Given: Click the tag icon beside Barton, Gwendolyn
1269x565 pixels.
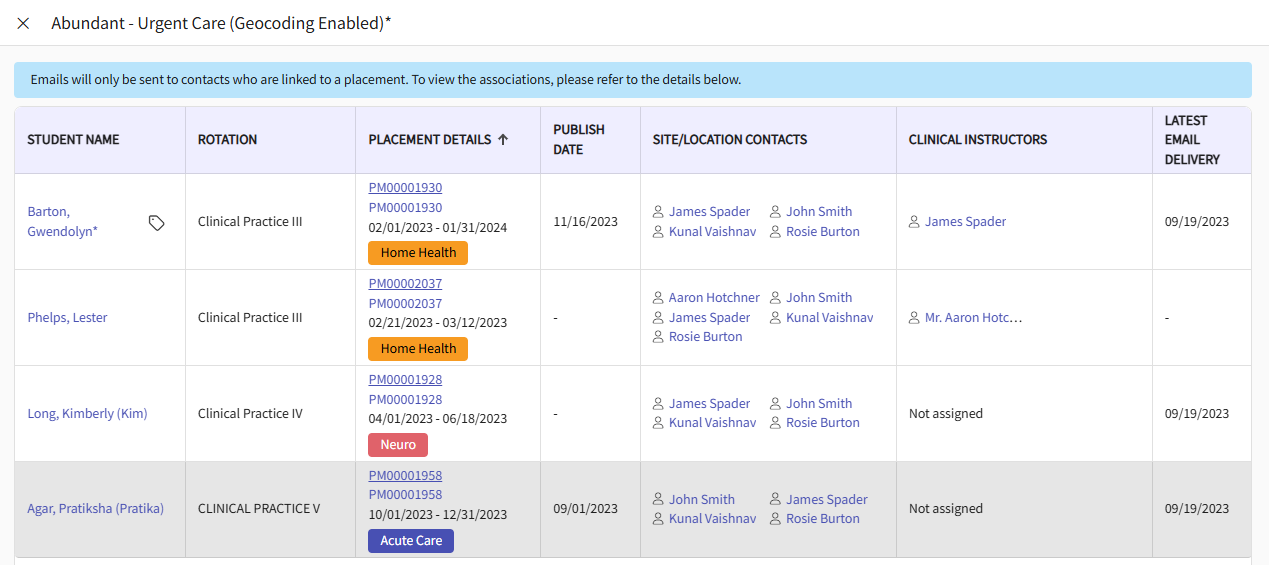Looking at the screenshot, I should [x=157, y=222].
